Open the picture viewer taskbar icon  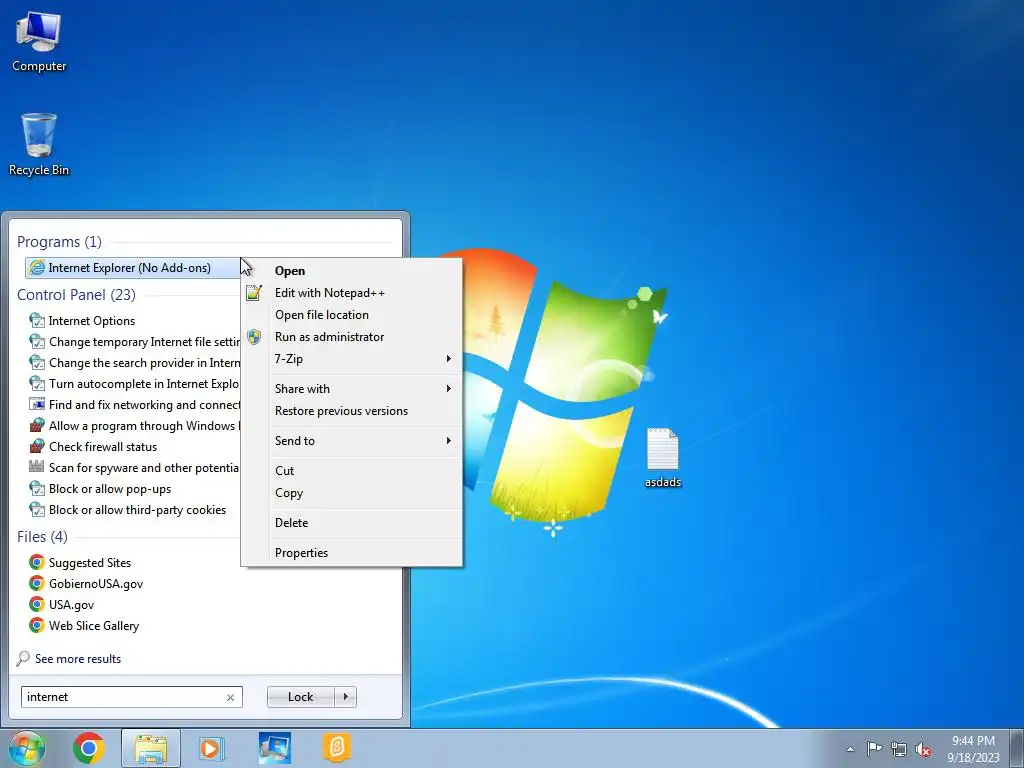point(274,748)
